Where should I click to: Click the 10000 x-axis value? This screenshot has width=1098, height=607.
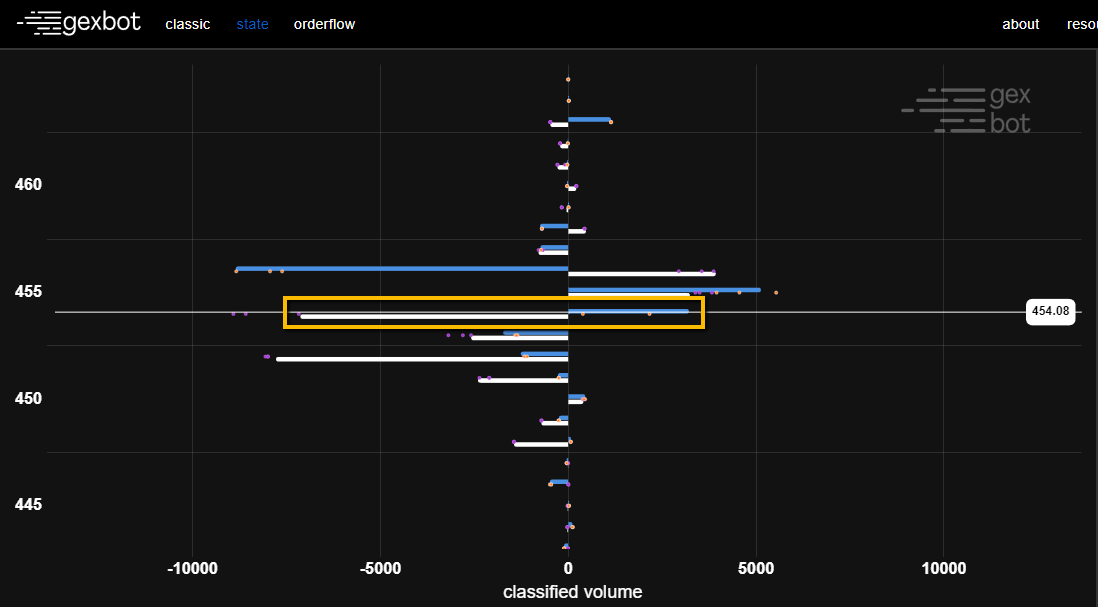(943, 568)
